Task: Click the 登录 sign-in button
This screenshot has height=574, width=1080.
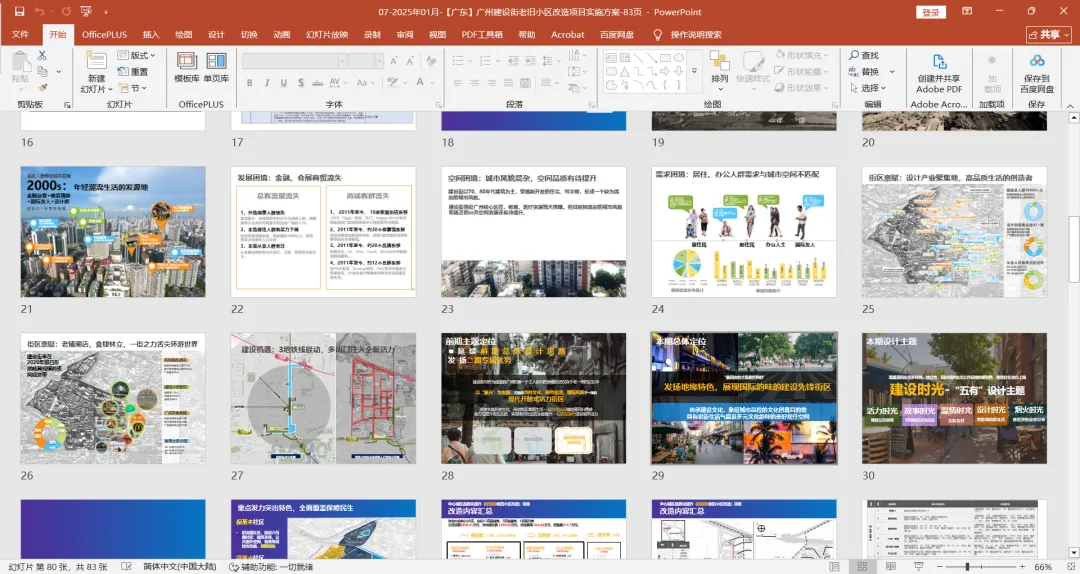Action: [931, 12]
